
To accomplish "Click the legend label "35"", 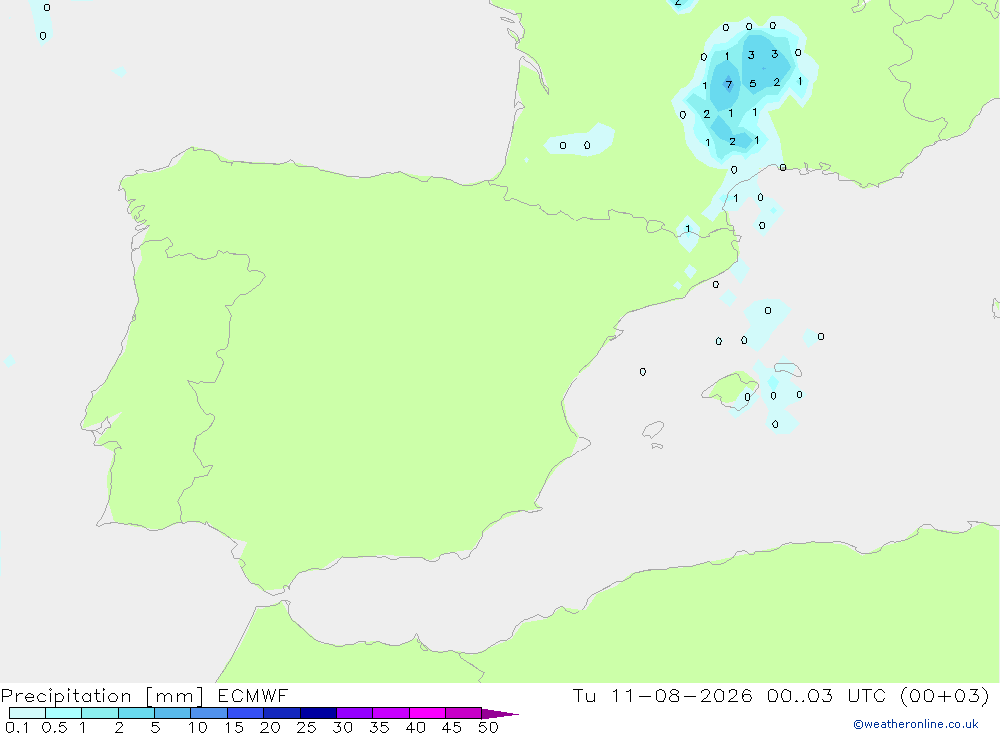I will (x=379, y=727).
